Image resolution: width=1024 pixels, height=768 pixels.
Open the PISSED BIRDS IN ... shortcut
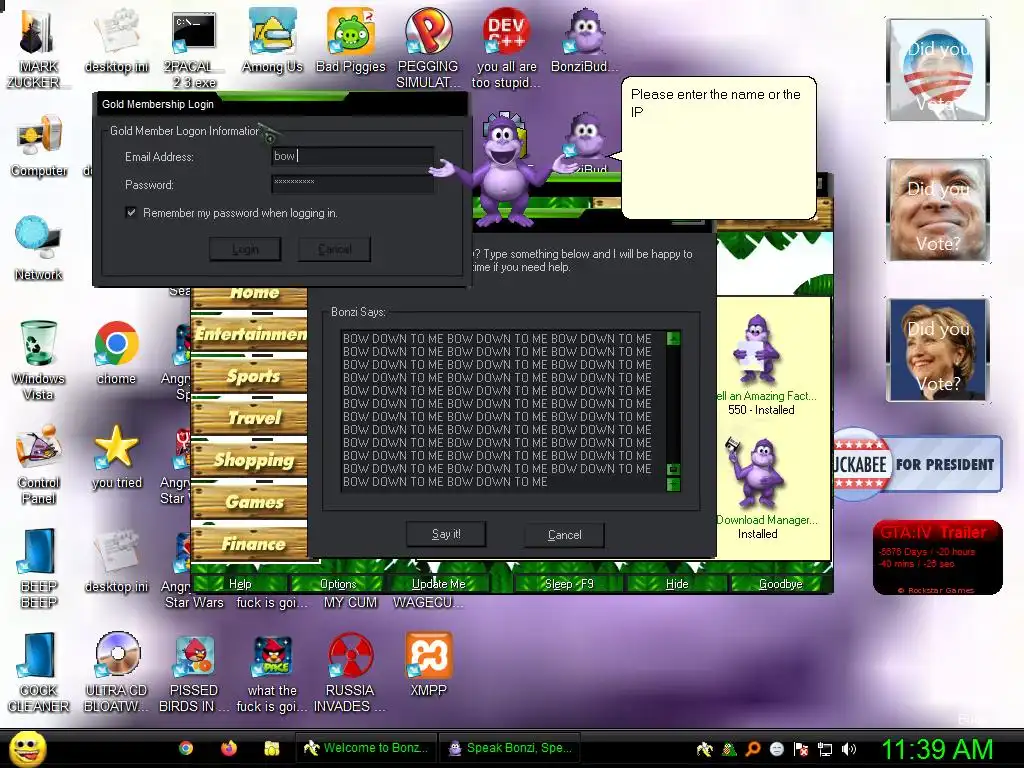[x=194, y=673]
